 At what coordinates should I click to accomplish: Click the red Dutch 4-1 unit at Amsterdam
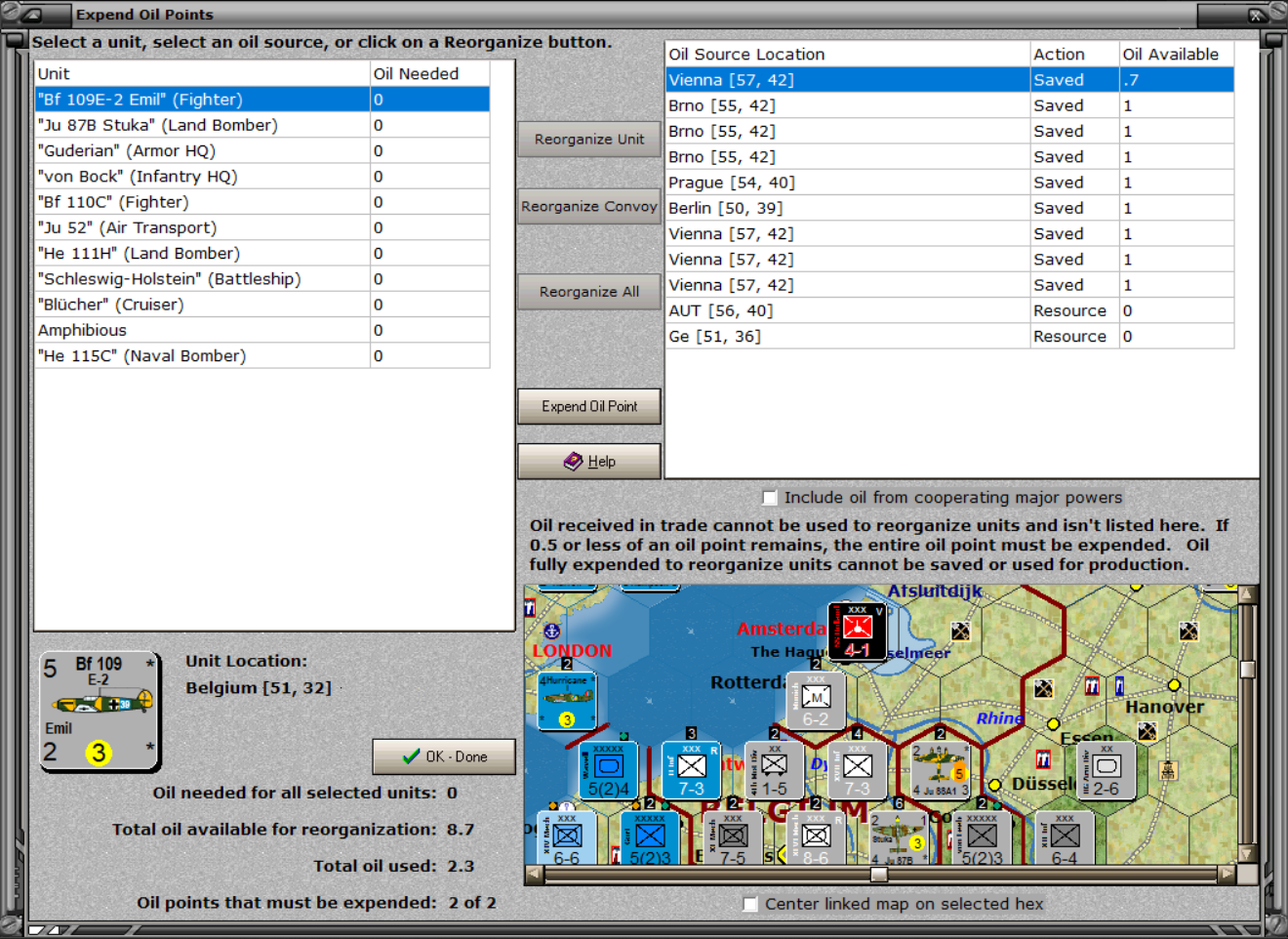(x=857, y=632)
